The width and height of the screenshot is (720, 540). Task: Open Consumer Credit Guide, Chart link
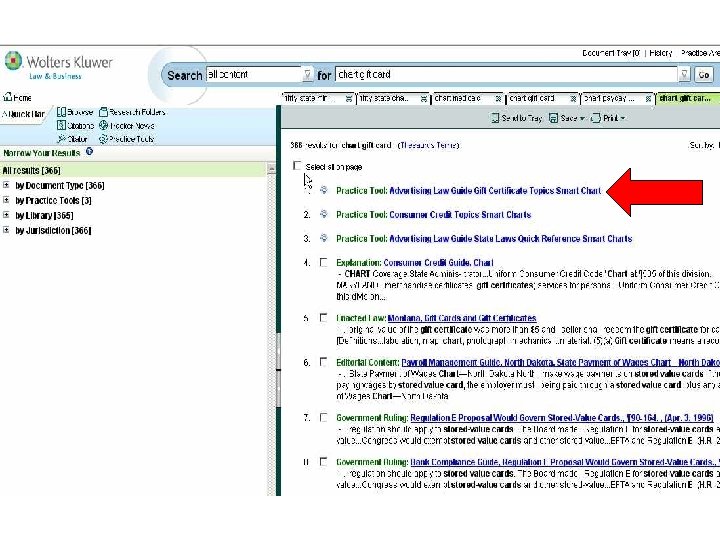438,263
